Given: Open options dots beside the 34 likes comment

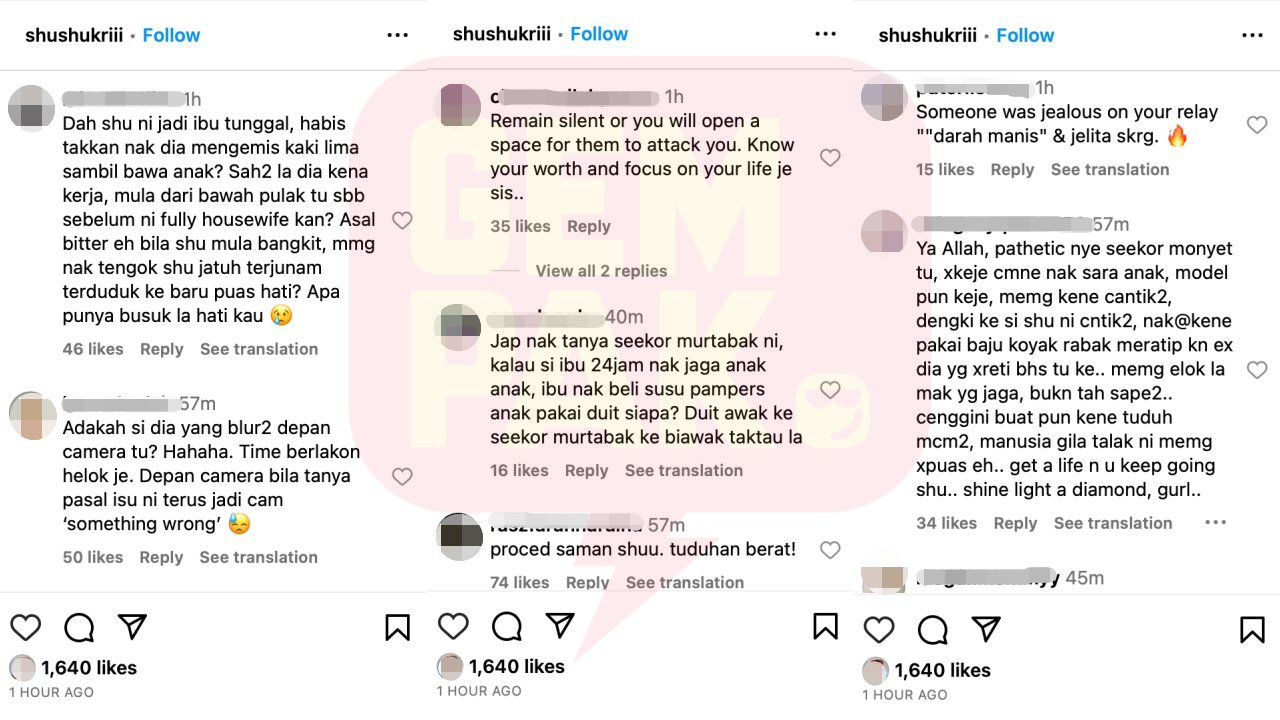Looking at the screenshot, I should point(1215,522).
